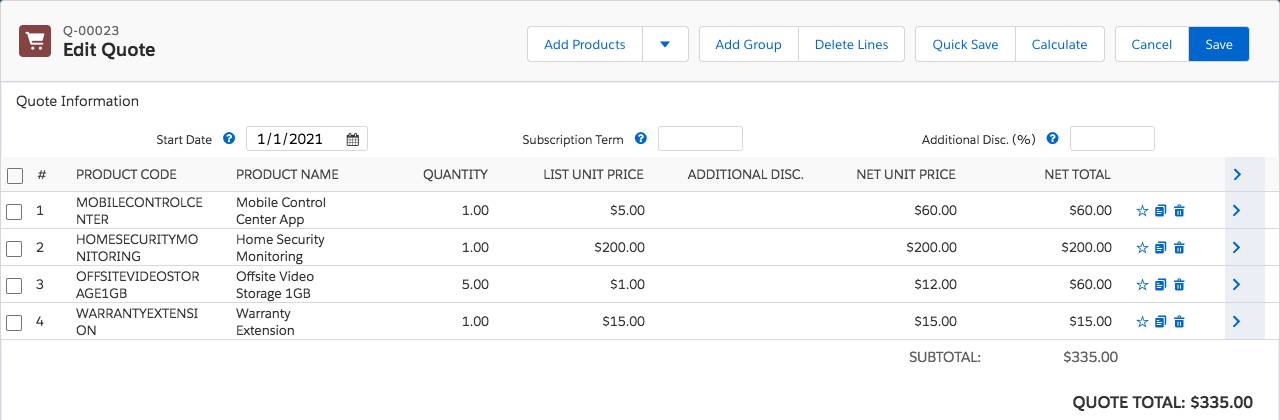Click Quick Save
Viewport: 1280px width, 420px height.
[965, 44]
